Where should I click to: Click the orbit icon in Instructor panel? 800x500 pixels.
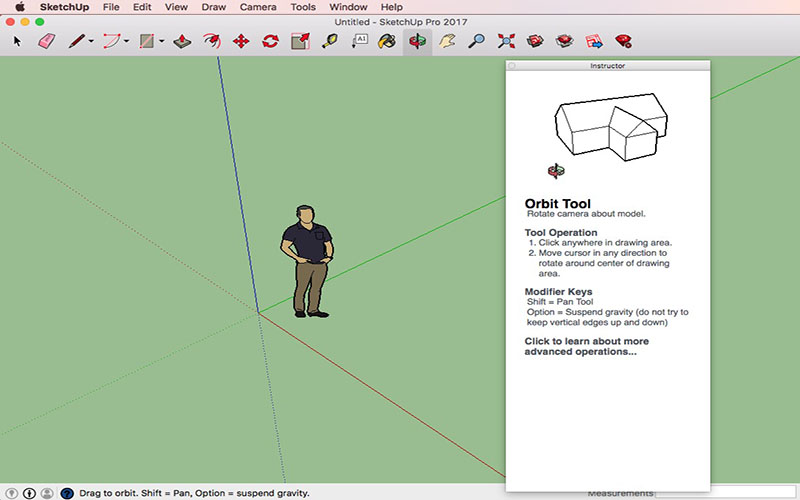(x=556, y=171)
